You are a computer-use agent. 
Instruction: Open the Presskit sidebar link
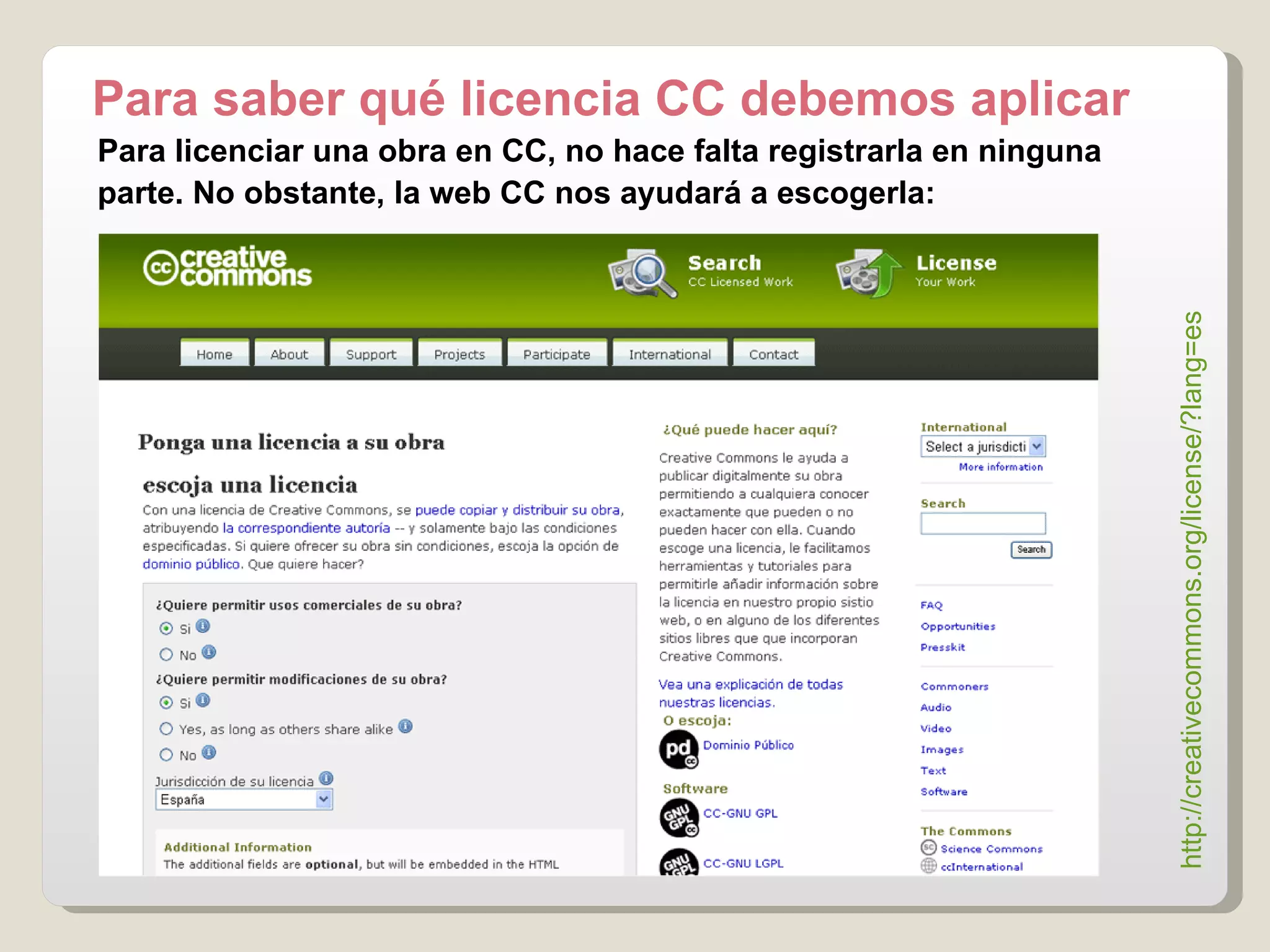[943, 647]
